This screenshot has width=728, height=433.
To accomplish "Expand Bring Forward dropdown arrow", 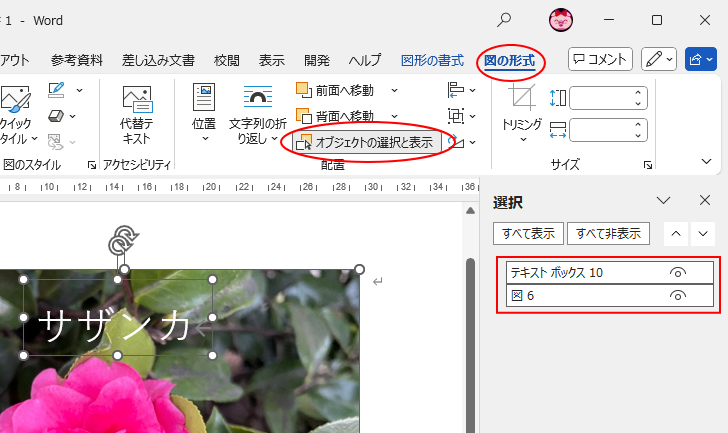I will tap(394, 90).
